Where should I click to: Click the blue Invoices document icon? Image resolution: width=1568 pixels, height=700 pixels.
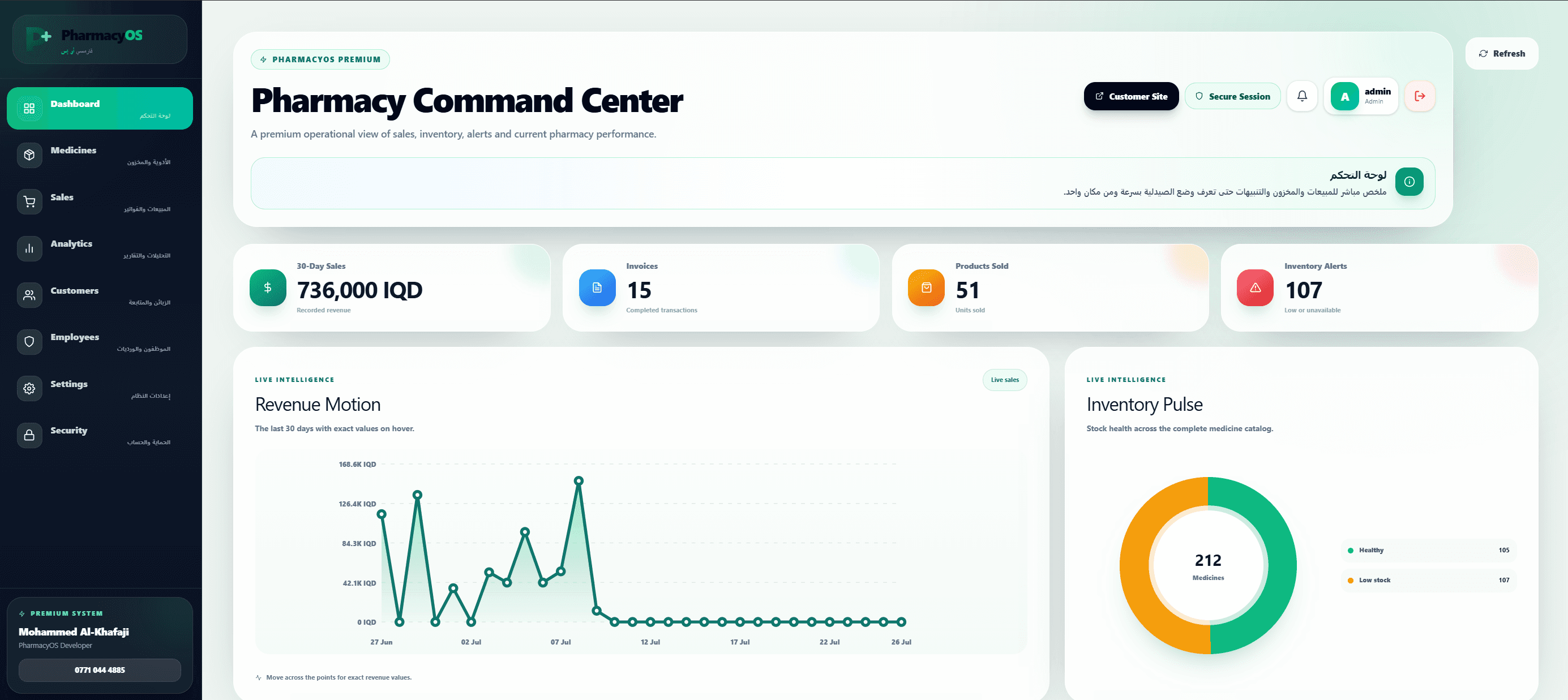tap(597, 288)
